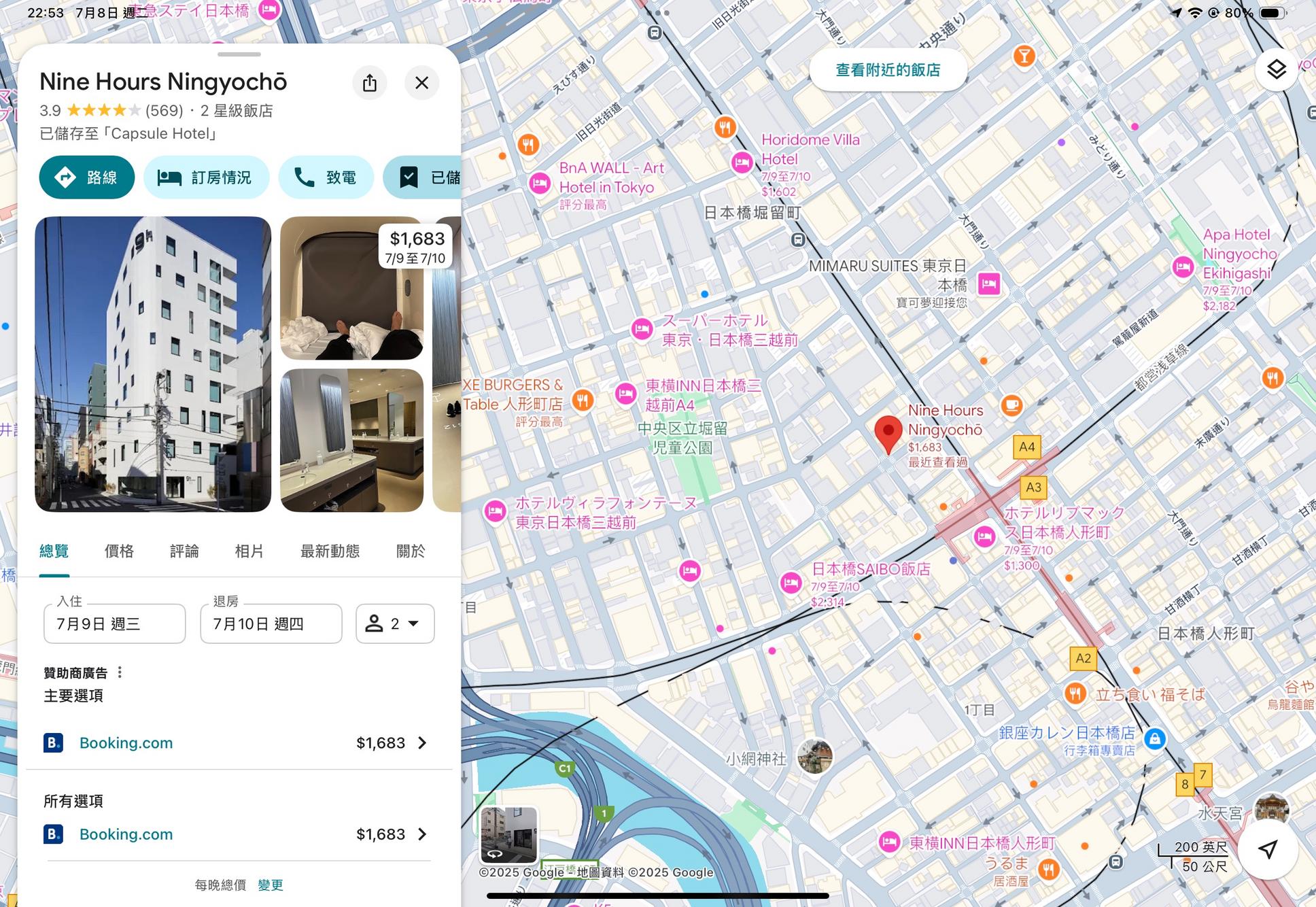Tap the 日本橋堀留町 district label
This screenshot has height=907, width=1316.
coord(752,213)
